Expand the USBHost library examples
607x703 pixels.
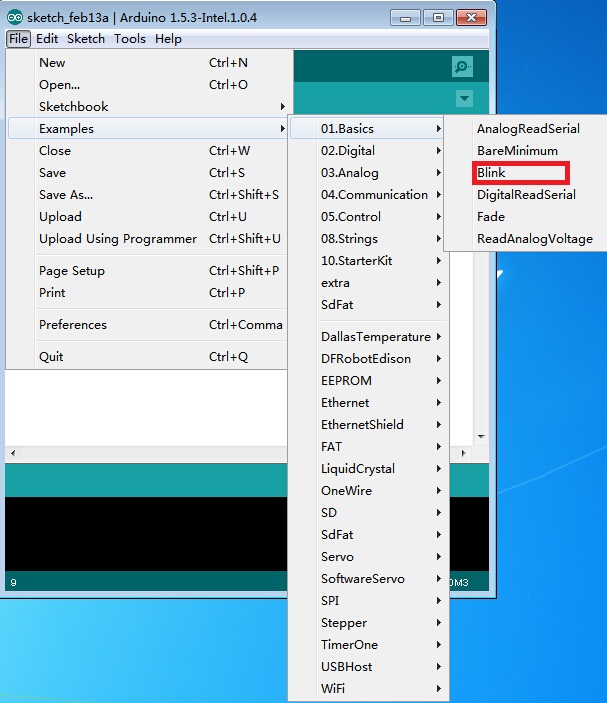tap(367, 666)
